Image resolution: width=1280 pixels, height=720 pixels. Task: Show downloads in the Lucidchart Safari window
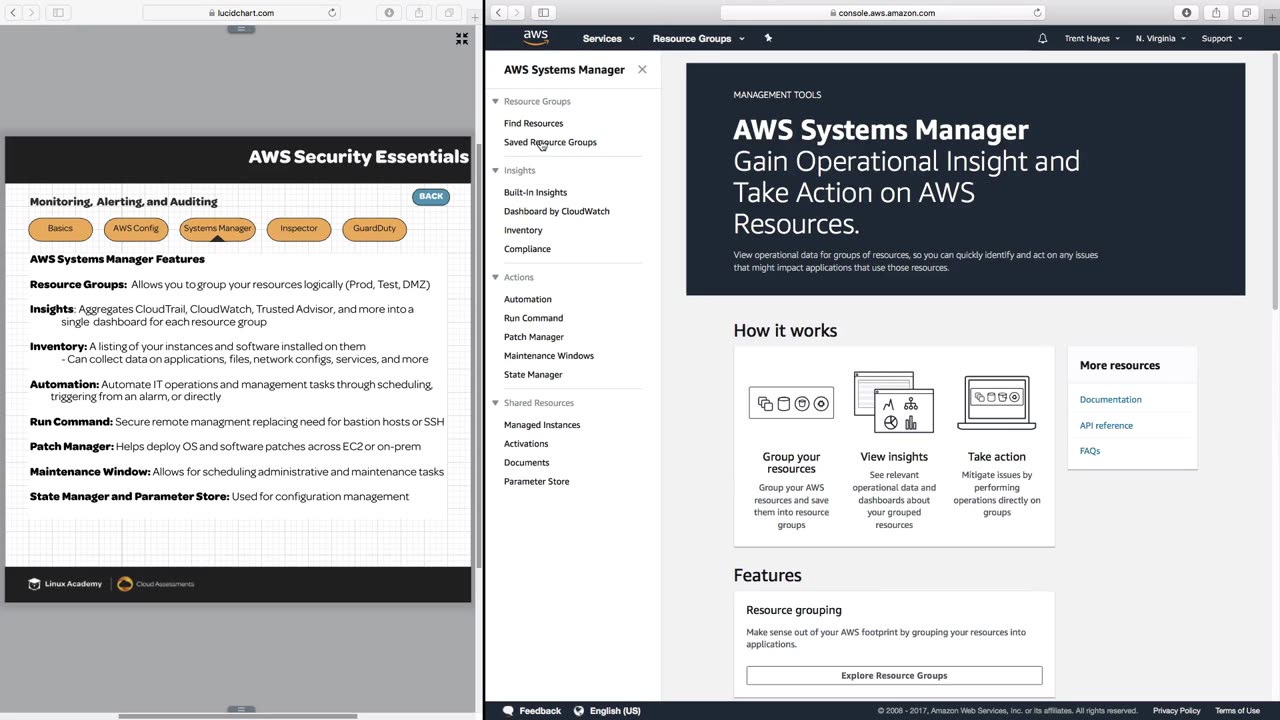pos(389,12)
